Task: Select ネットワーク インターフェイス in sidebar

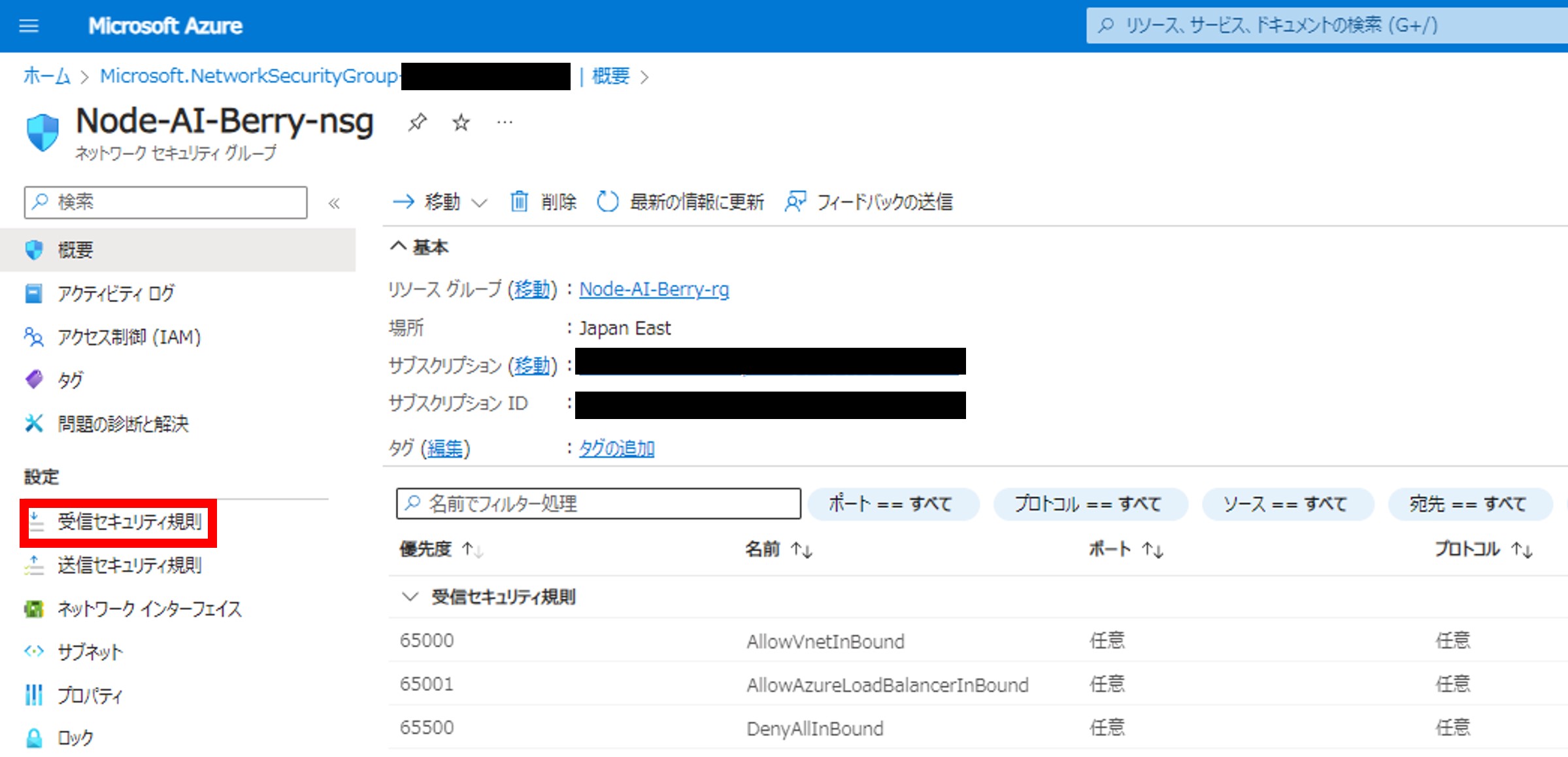Action: coord(149,609)
